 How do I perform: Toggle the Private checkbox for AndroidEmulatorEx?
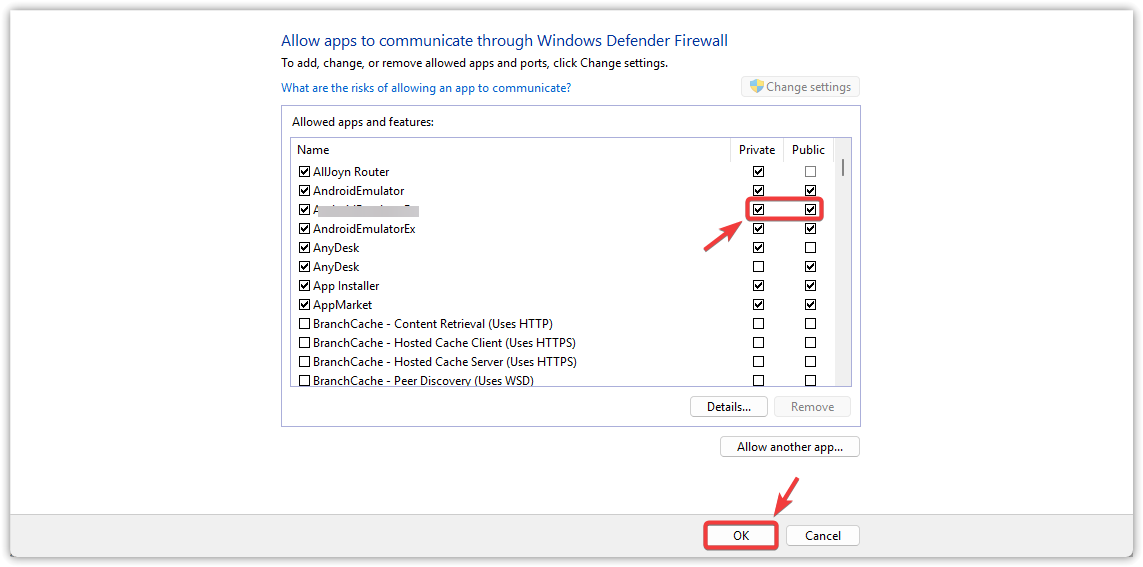(x=758, y=229)
